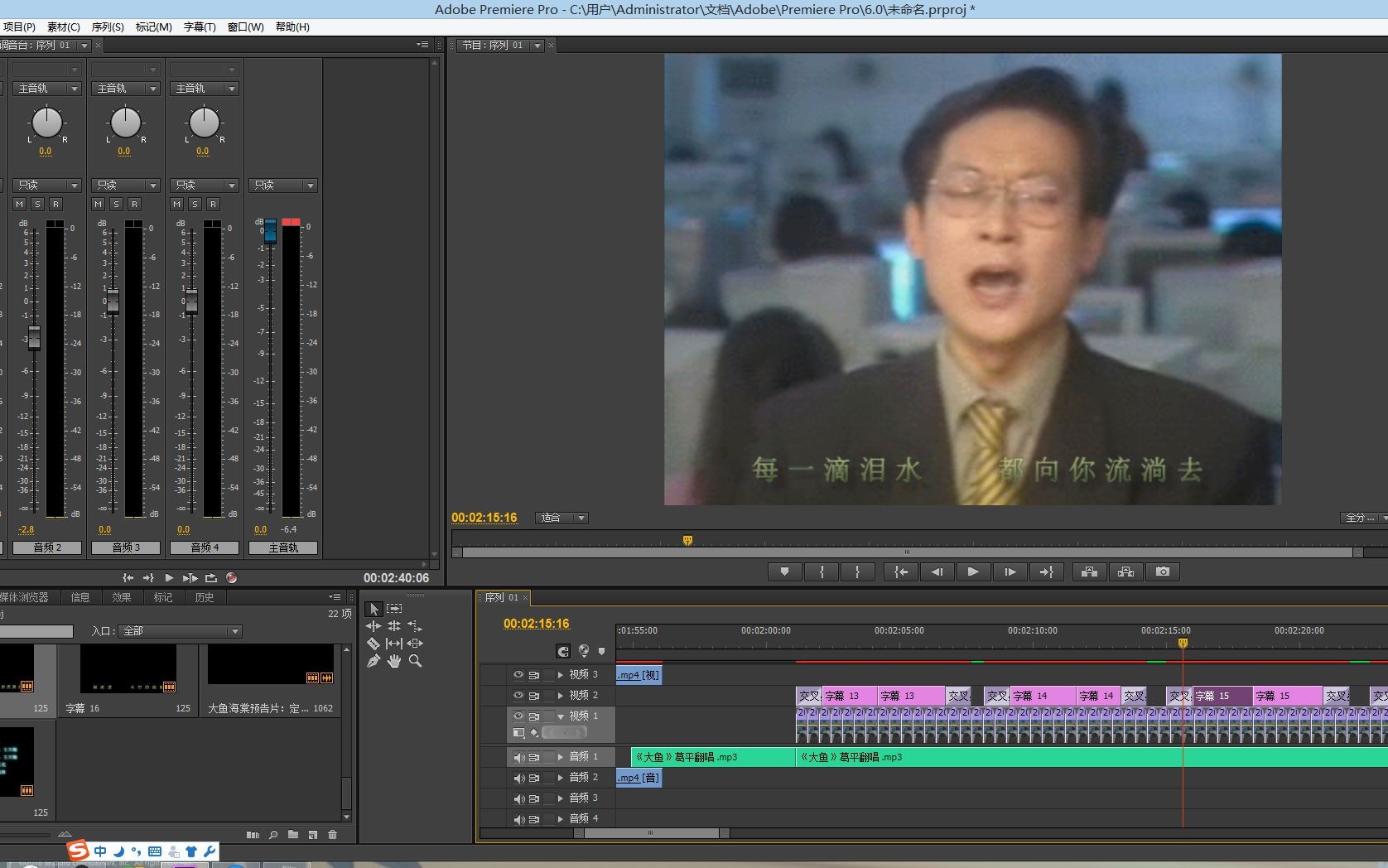1388x868 pixels.
Task: Click the 主音轨 pan knob of first channel
Action: coord(46,123)
